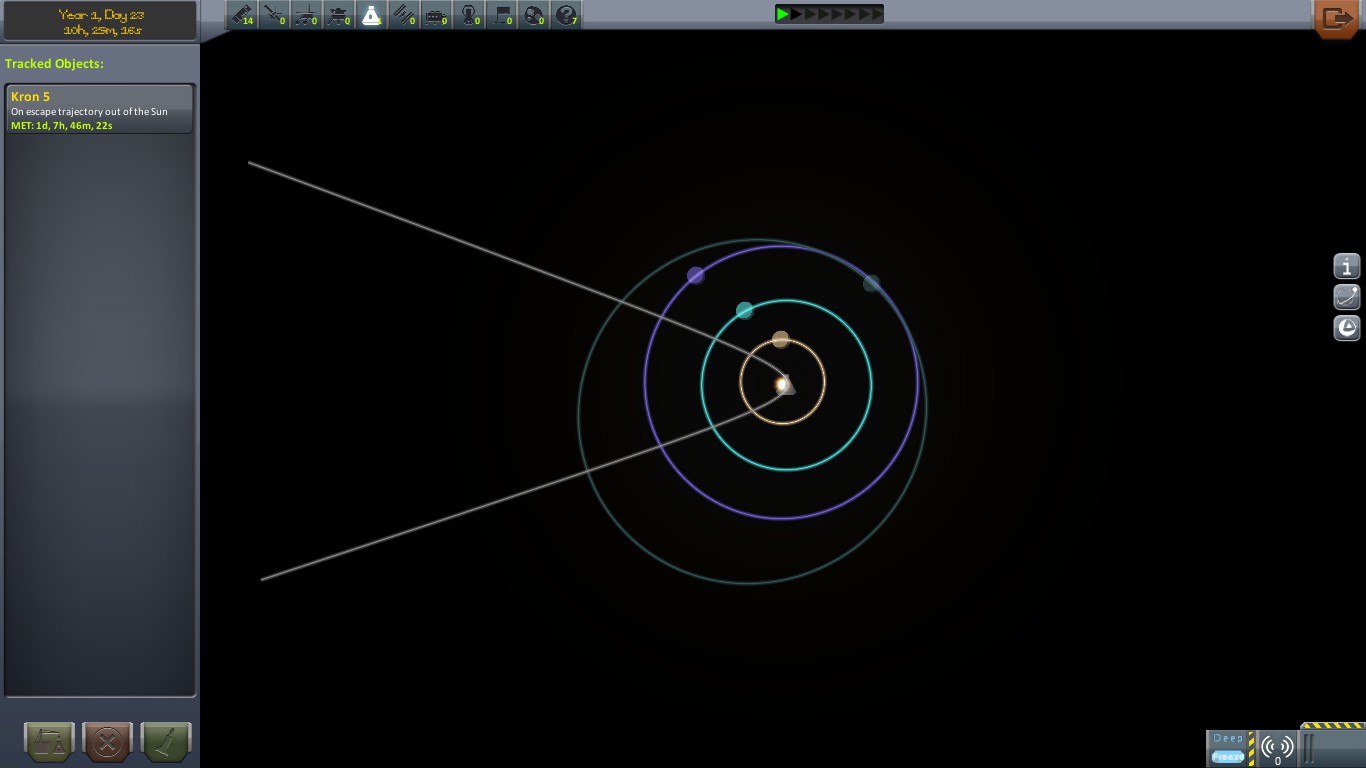1366x768 pixels.
Task: Click the "Tracked Objects:" heading
Action: click(x=54, y=64)
